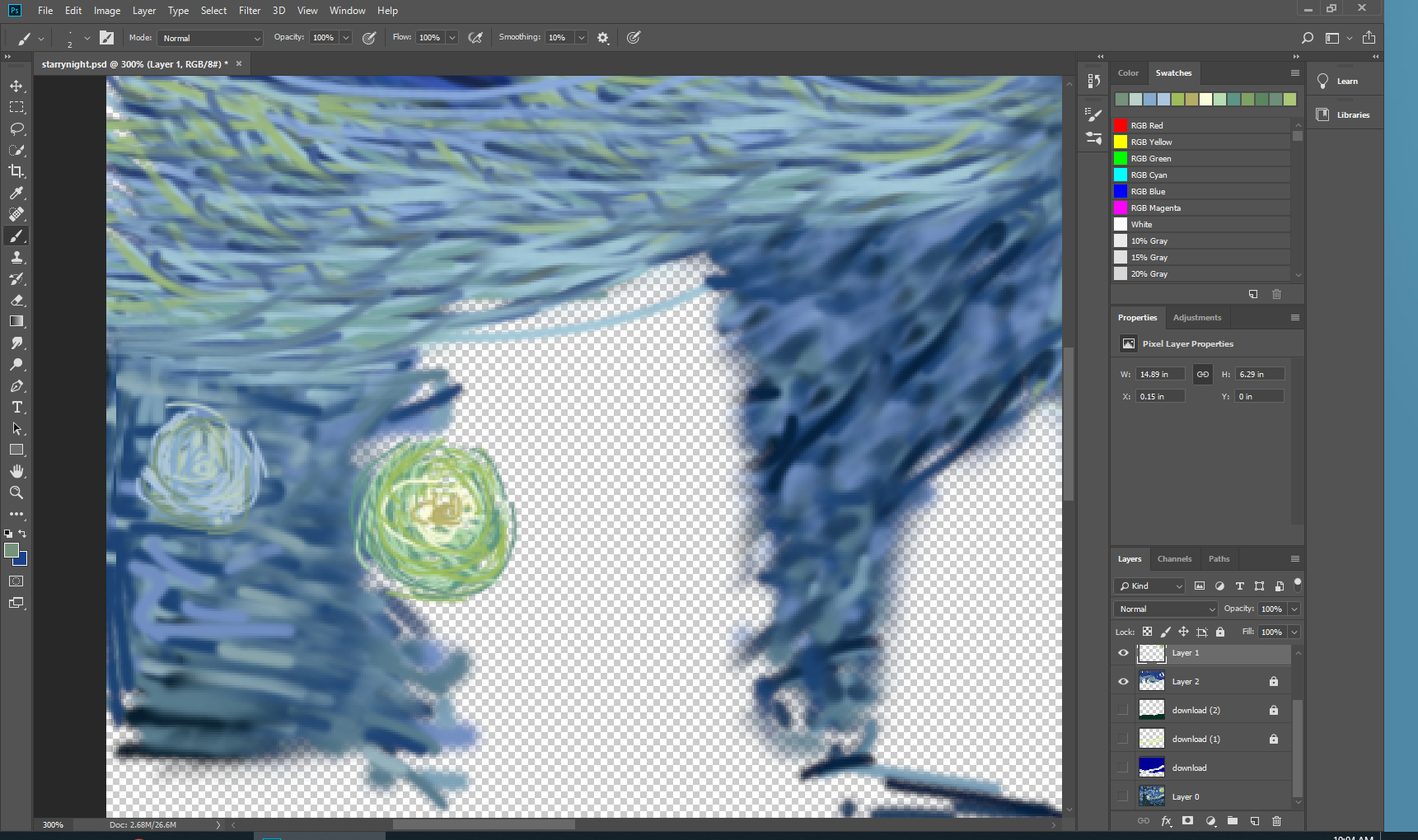
Task: Select the Zoom tool
Action: [x=16, y=492]
